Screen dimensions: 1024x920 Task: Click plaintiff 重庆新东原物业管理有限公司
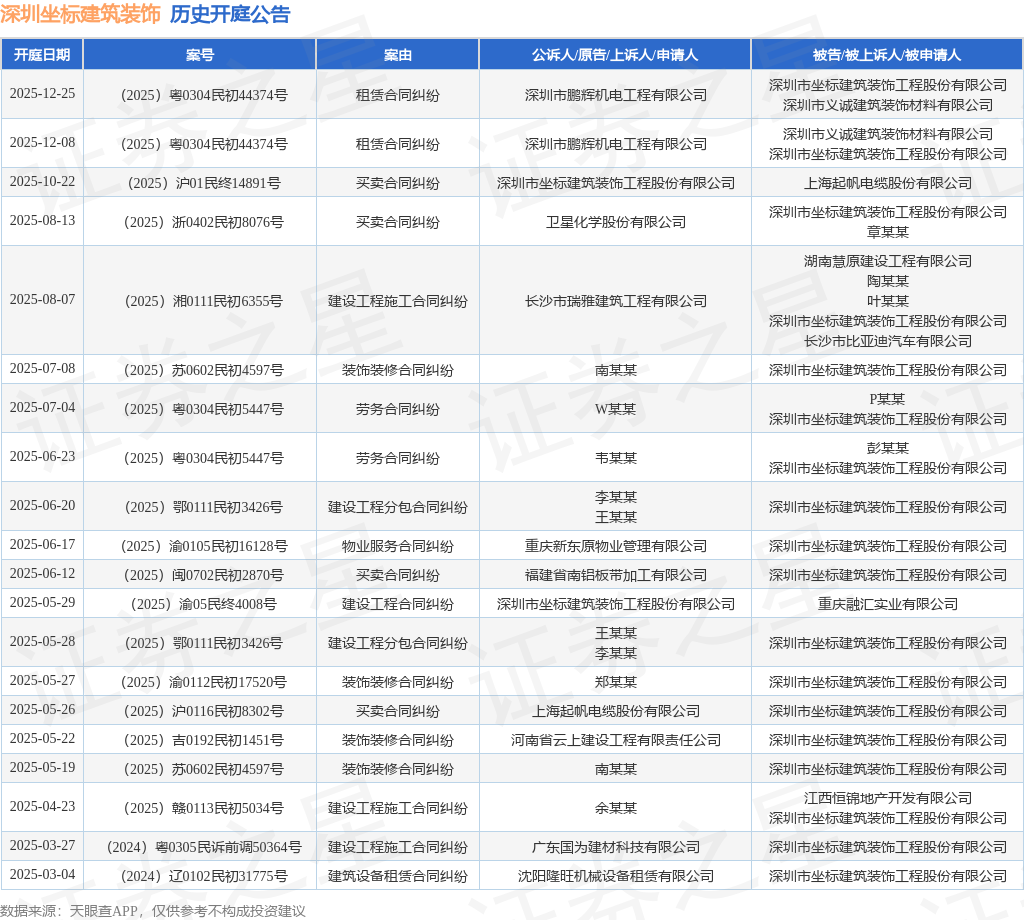pyautogui.click(x=616, y=547)
